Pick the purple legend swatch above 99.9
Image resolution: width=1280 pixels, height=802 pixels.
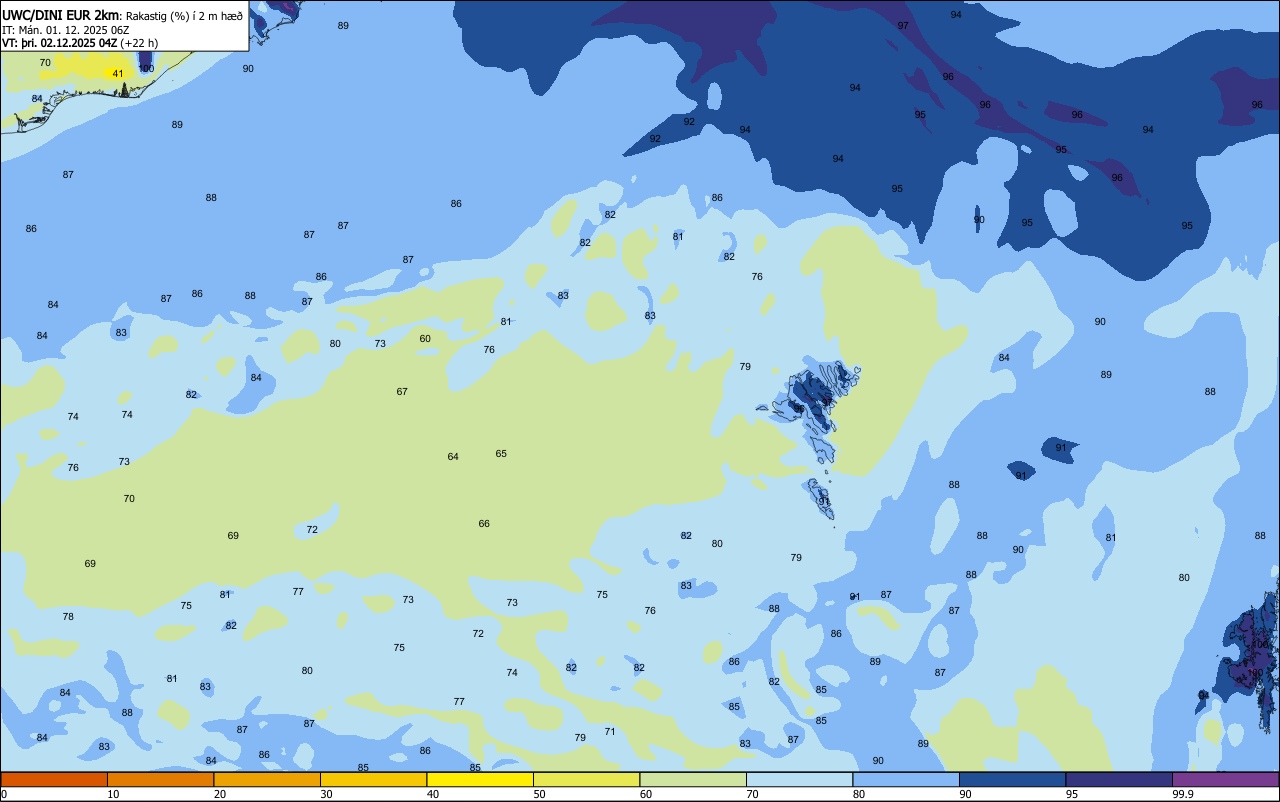point(1225,779)
